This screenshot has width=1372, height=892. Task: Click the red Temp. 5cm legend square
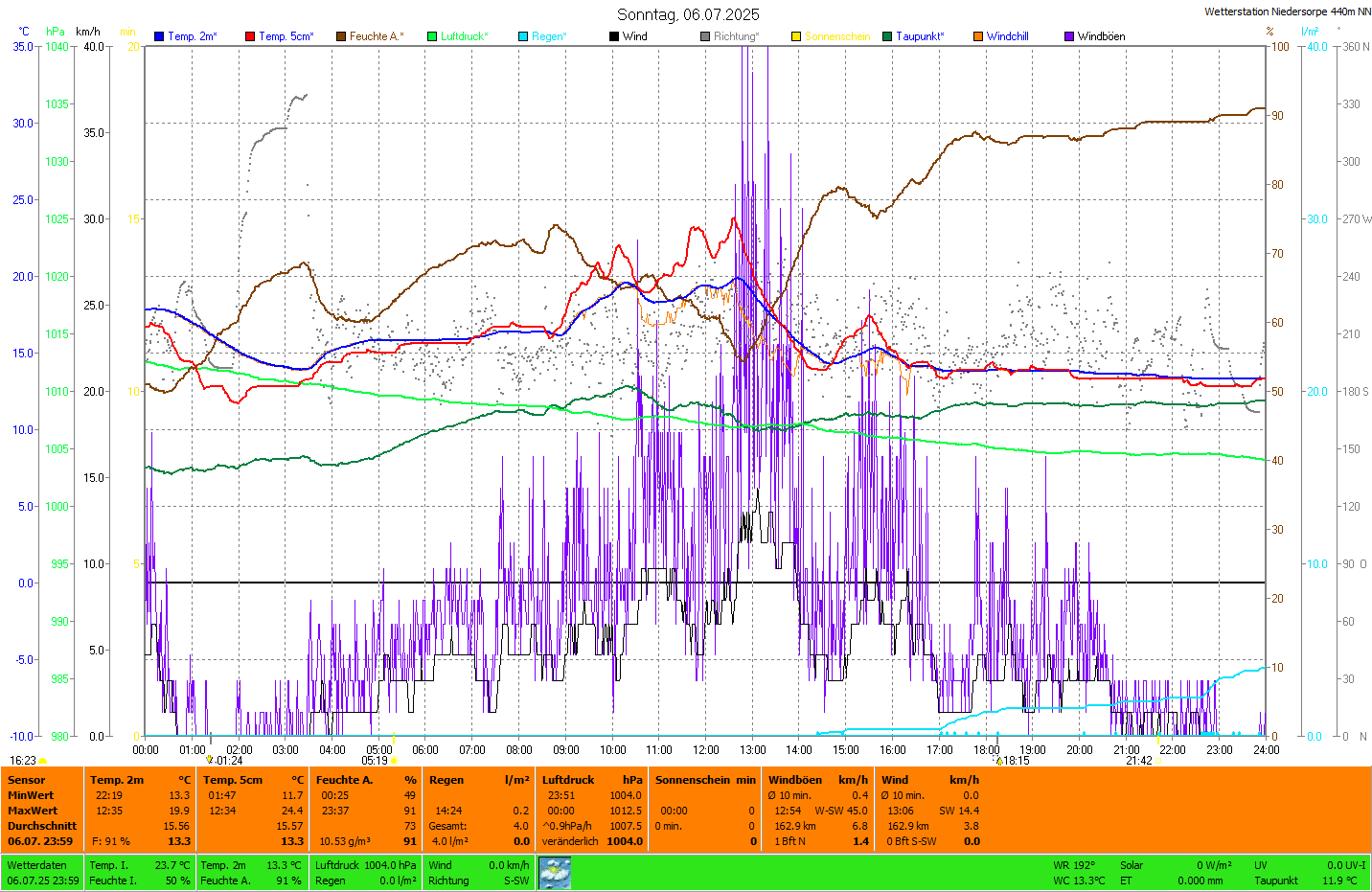click(250, 36)
